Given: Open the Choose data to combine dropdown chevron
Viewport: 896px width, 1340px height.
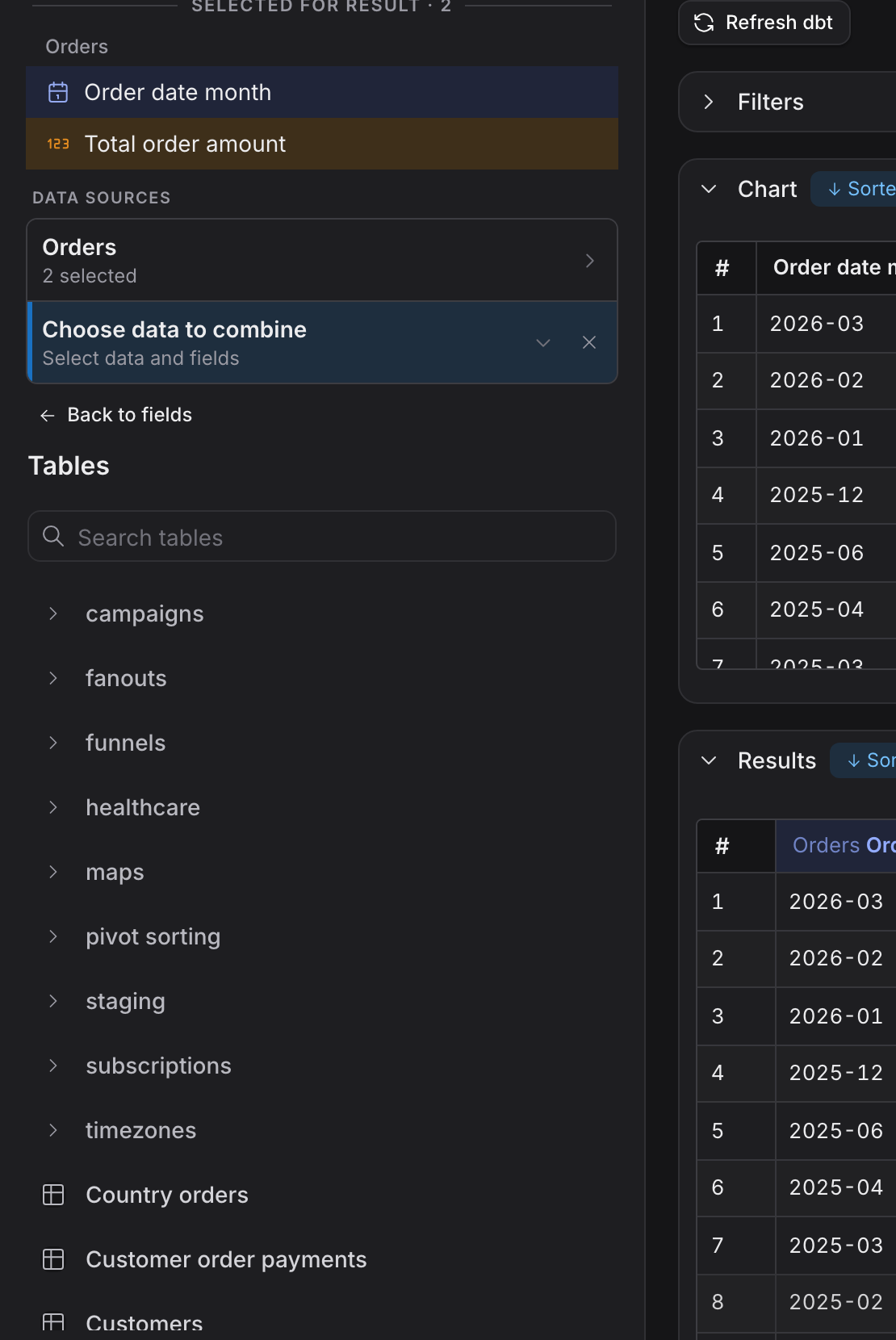Looking at the screenshot, I should pyautogui.click(x=543, y=342).
